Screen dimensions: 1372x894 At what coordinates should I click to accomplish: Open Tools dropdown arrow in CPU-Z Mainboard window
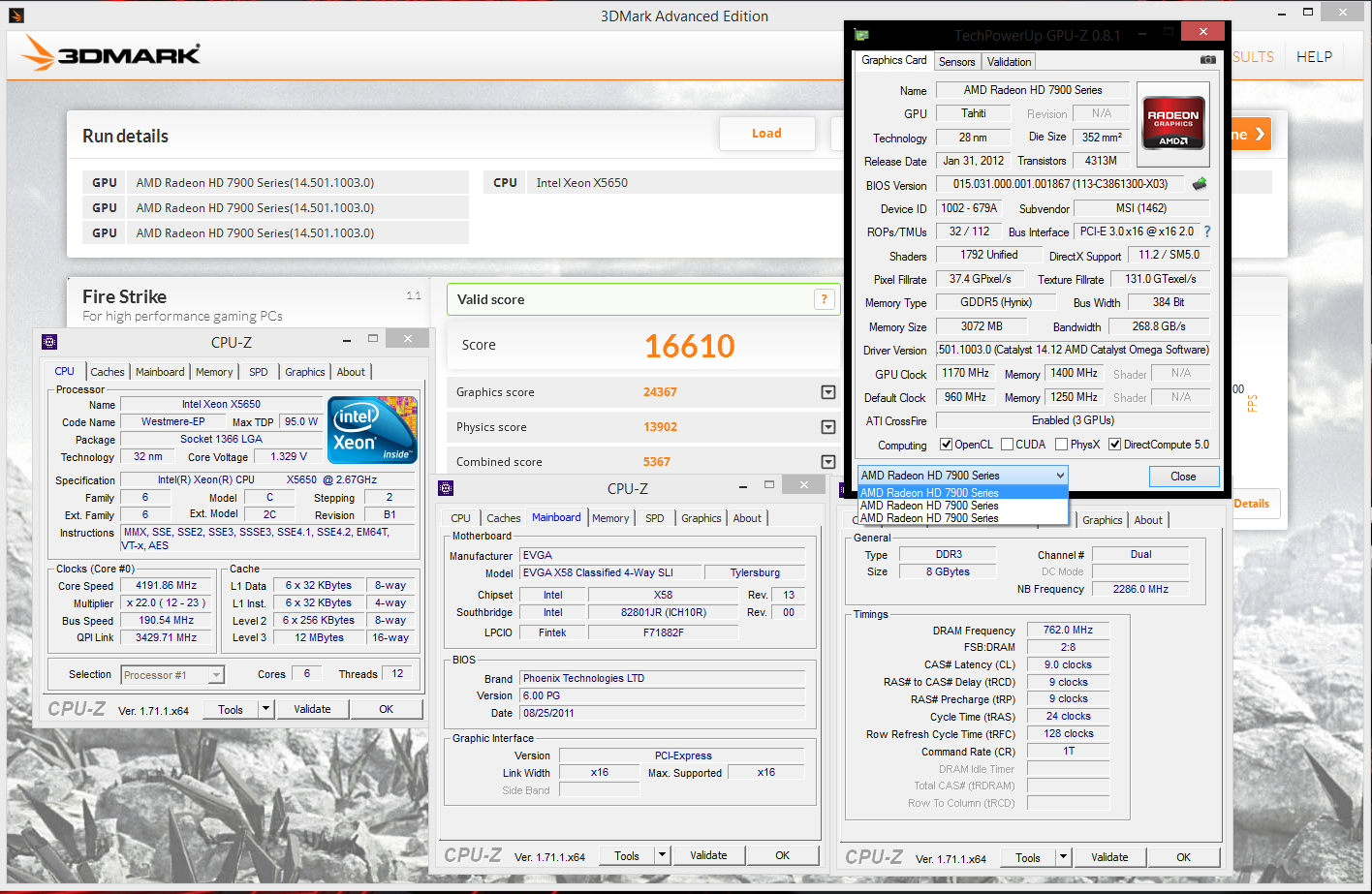(662, 855)
